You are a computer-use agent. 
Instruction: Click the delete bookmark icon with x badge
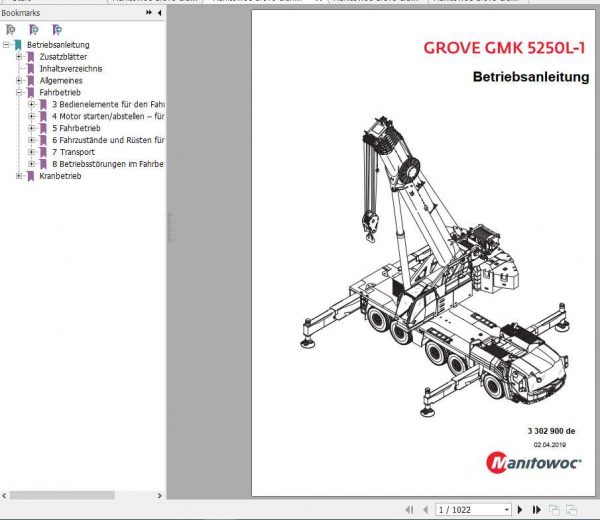tap(11, 29)
